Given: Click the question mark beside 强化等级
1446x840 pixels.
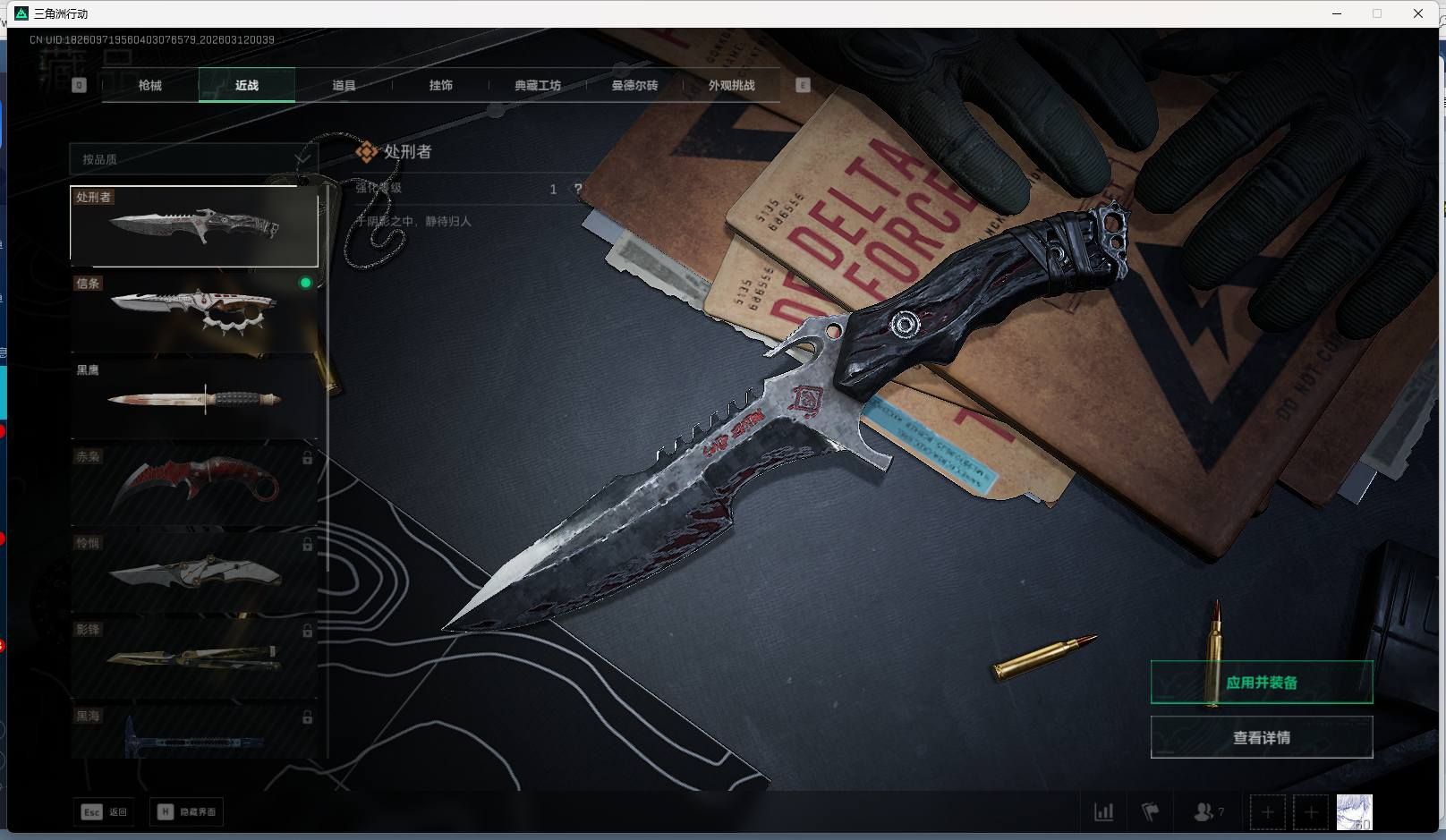Looking at the screenshot, I should coord(578,189).
